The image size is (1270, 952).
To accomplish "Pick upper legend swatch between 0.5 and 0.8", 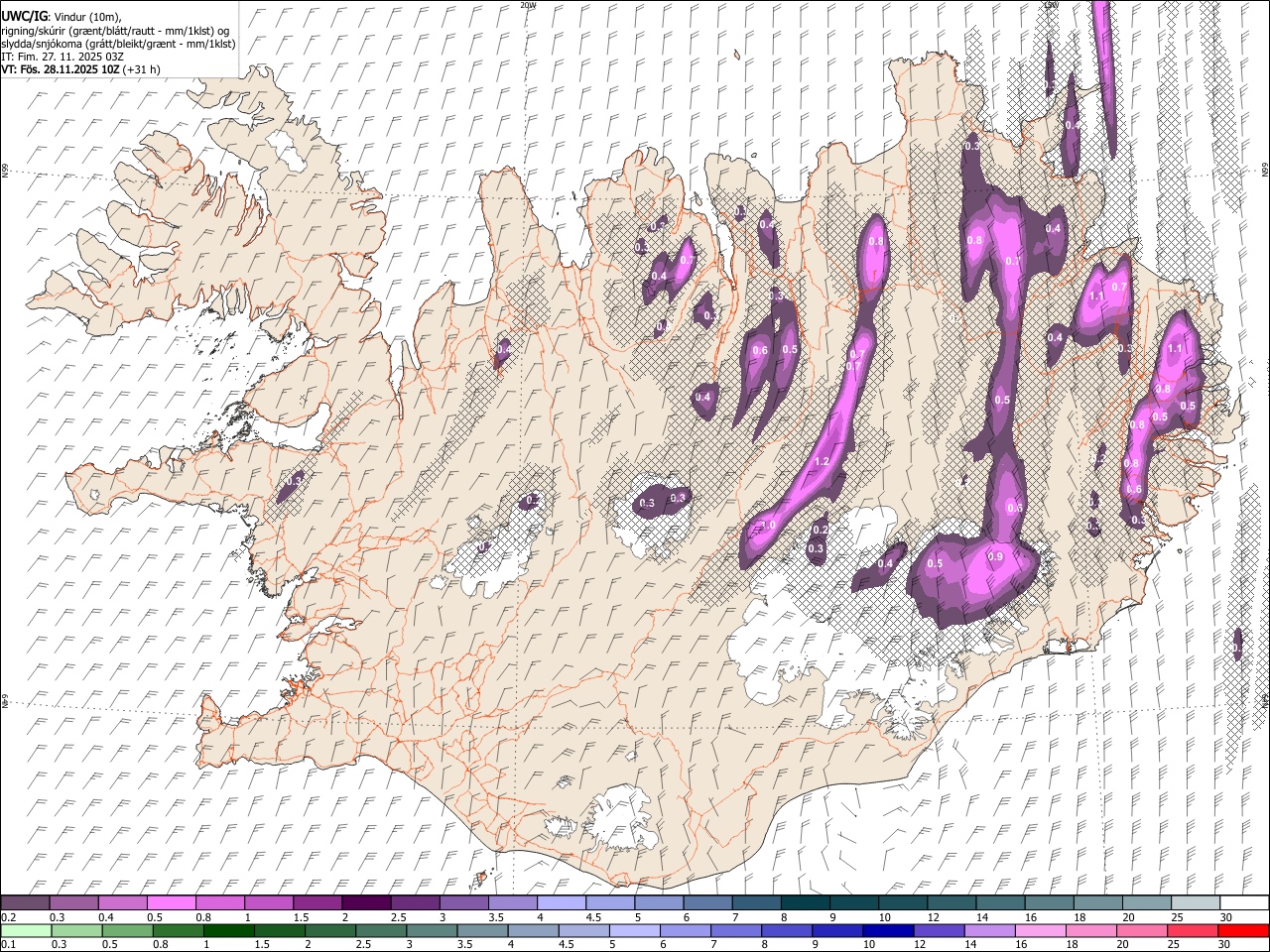I will pyautogui.click(x=171, y=903).
